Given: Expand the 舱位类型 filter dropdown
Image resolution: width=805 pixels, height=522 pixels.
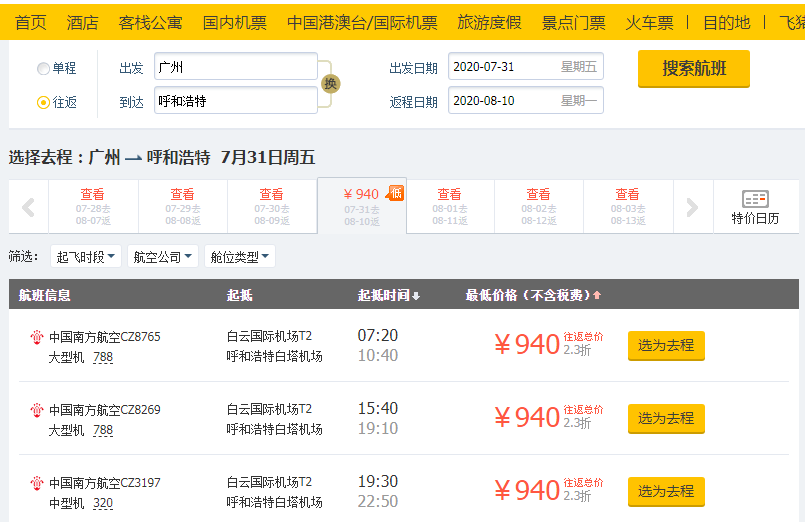Looking at the screenshot, I should [x=240, y=257].
